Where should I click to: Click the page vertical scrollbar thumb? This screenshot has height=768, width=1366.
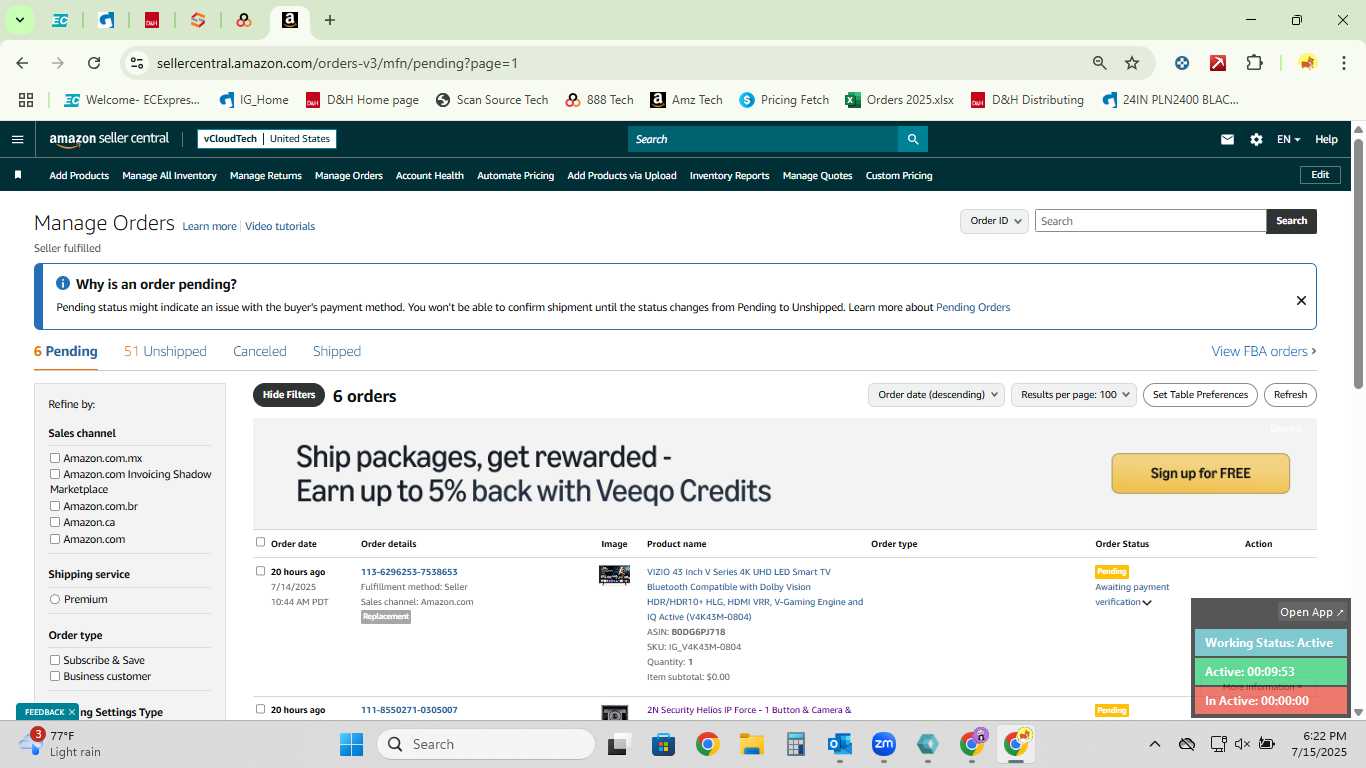[x=1358, y=263]
